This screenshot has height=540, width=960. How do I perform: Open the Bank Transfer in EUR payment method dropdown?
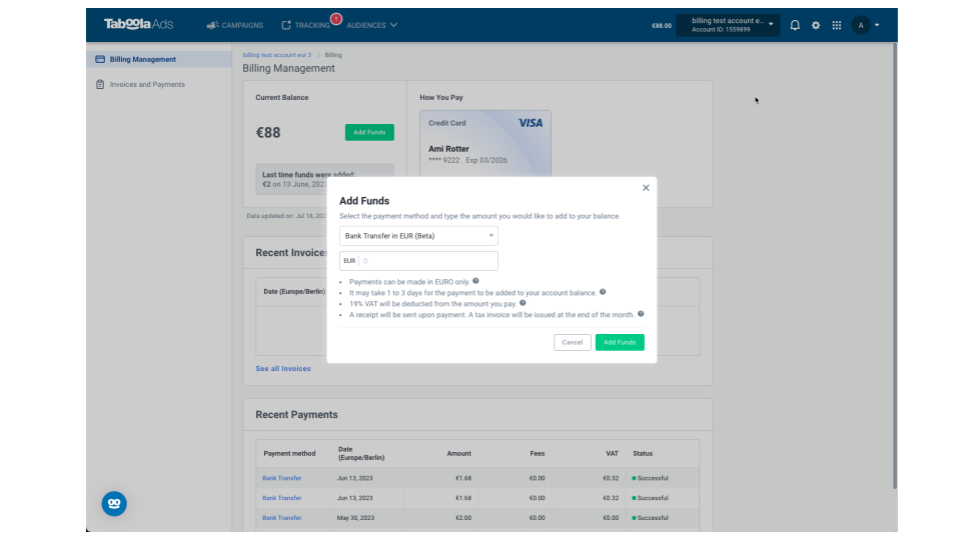pos(419,236)
